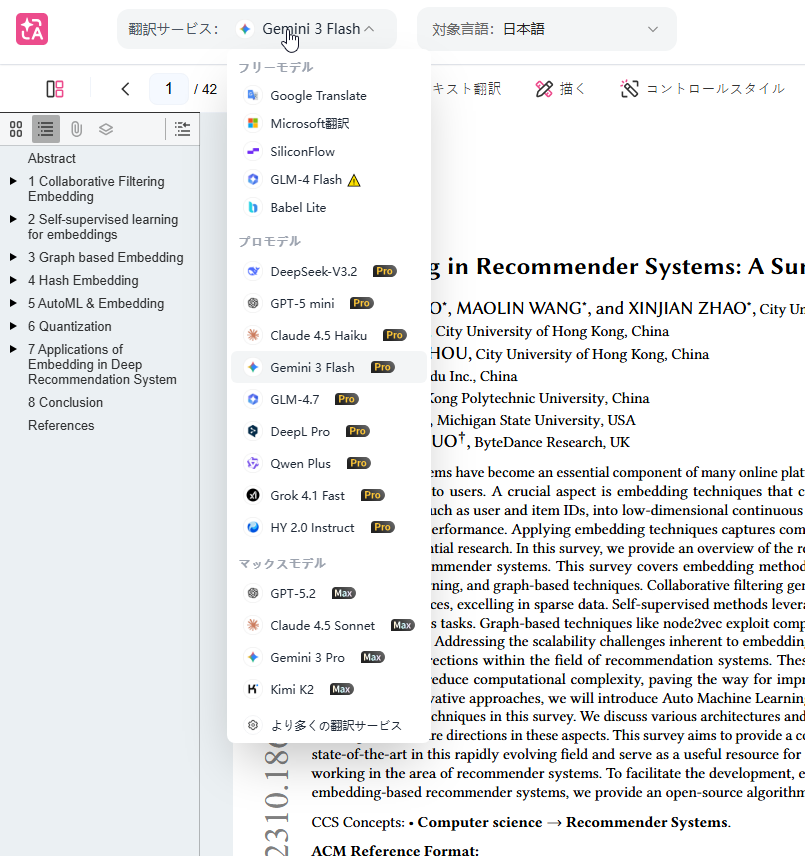Open コントロールスタイル control style
The image size is (805, 856).
pos(702,89)
